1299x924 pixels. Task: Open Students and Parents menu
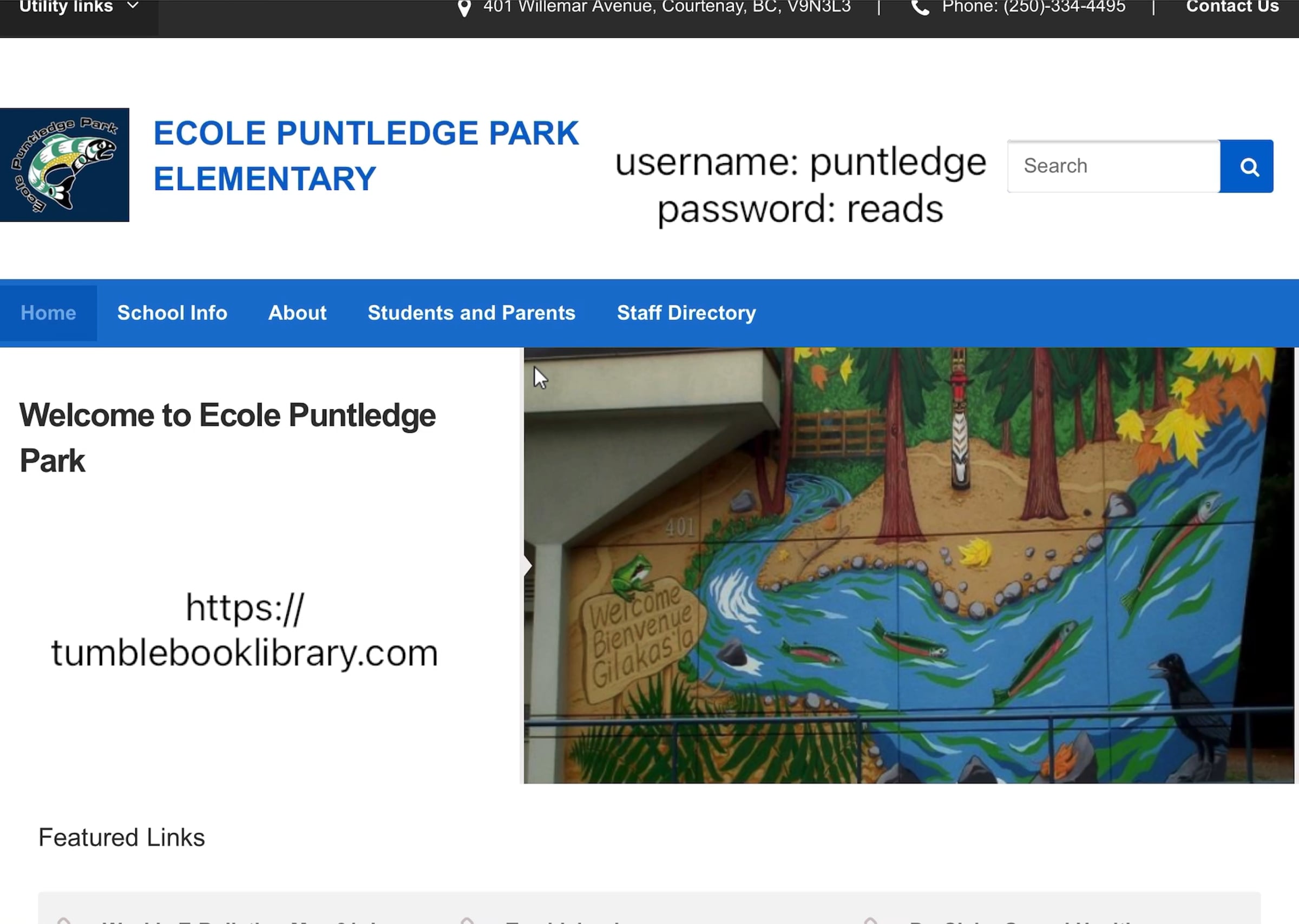pyautogui.click(x=471, y=313)
